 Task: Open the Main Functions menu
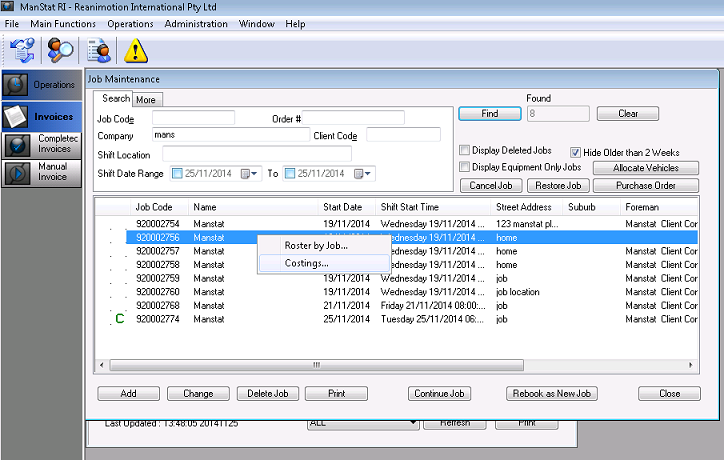[x=63, y=24]
